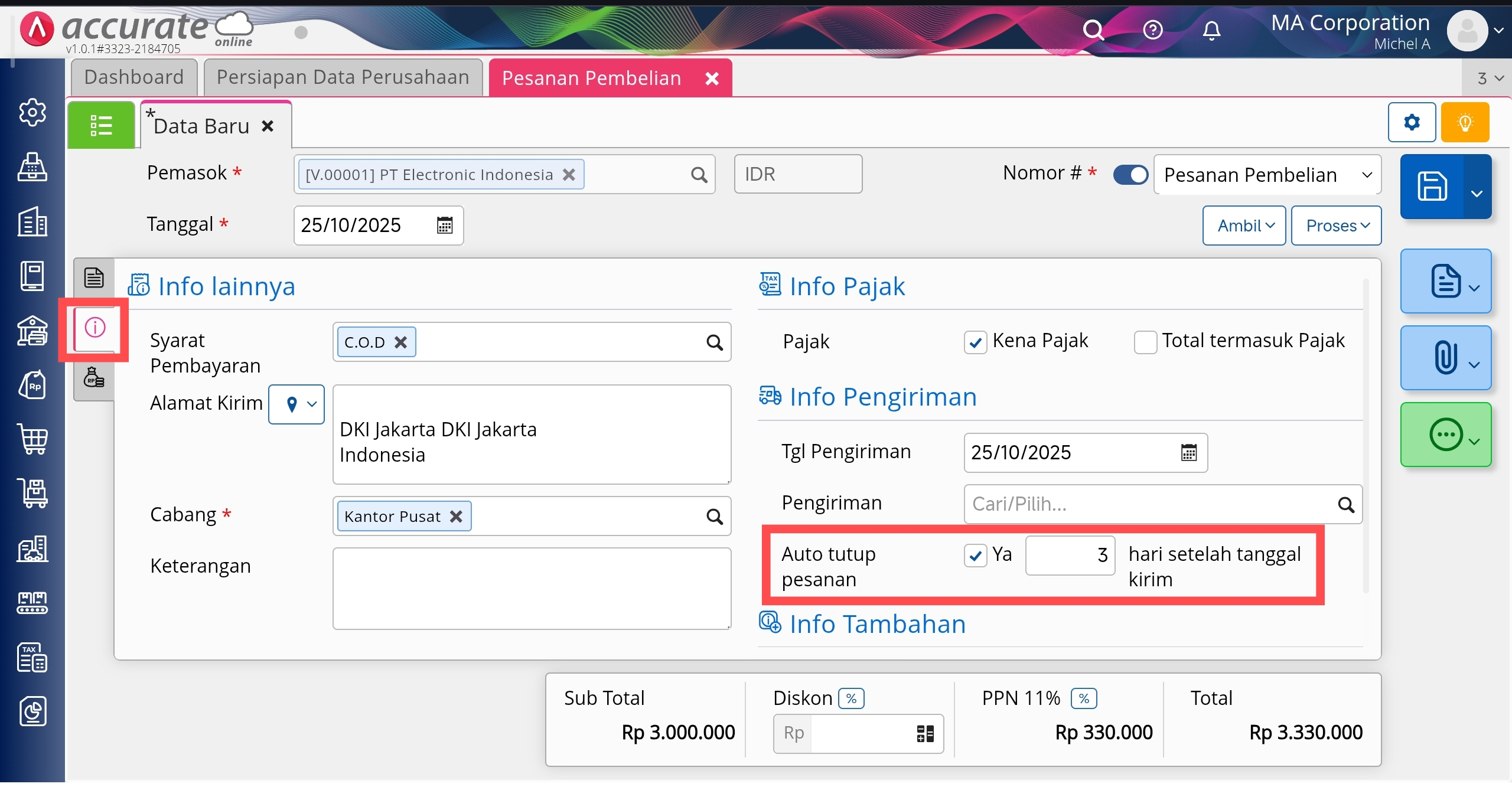Expand the Proses dropdown
Viewport: 1512px width, 787px height.
tap(1336, 226)
